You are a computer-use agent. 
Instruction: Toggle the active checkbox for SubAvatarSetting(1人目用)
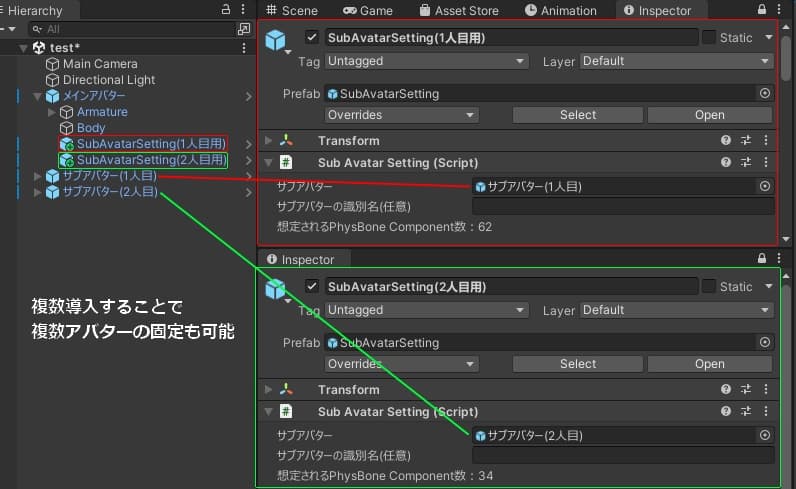pyautogui.click(x=311, y=37)
